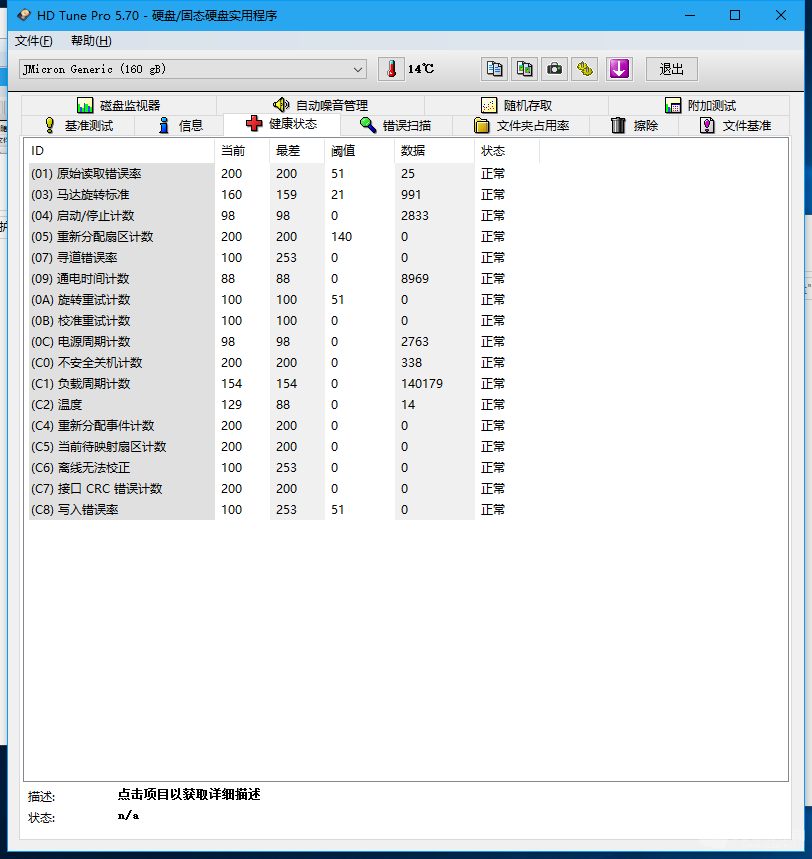Screen dimensions: 812x859
Task: Click the blue info icon on 信息 tab
Action: pyautogui.click(x=164, y=125)
